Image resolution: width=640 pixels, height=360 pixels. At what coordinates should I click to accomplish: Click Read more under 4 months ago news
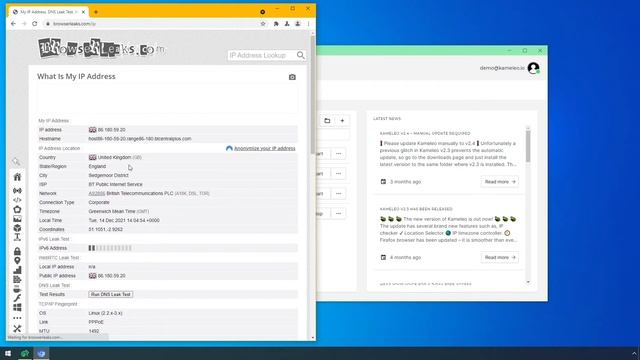pyautogui.click(x=500, y=258)
